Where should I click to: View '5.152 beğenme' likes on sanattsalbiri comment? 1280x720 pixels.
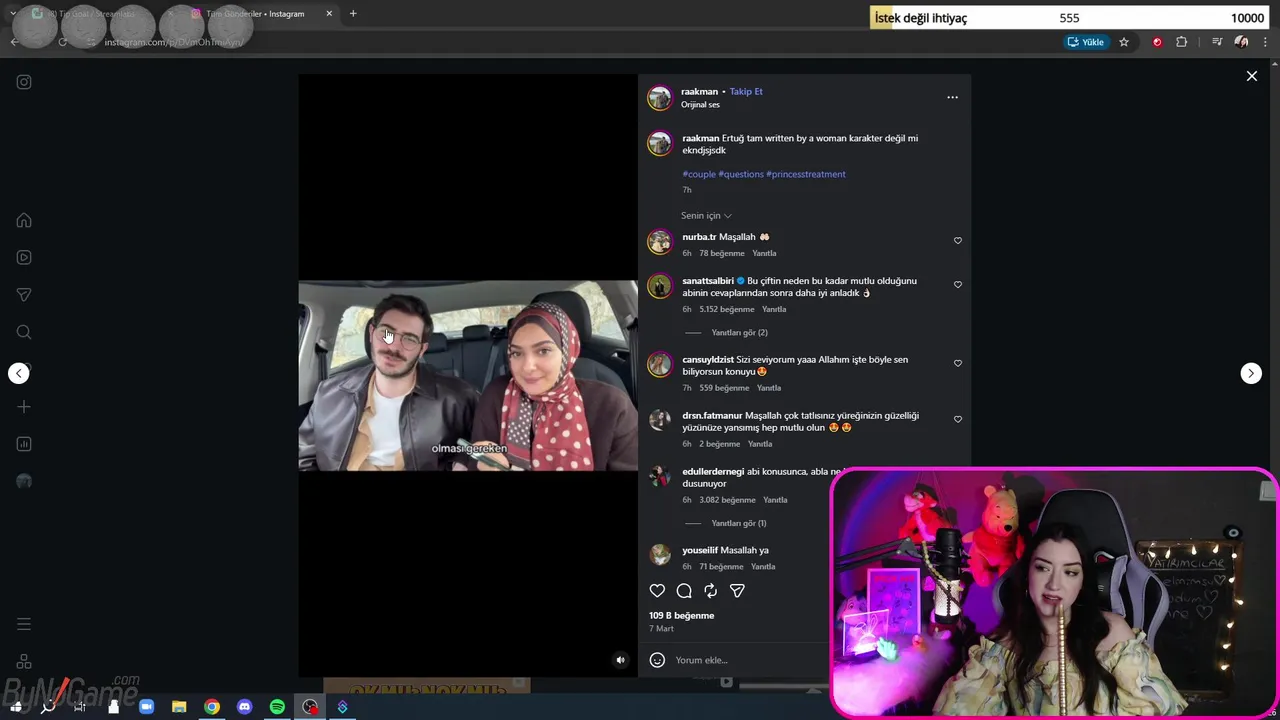pos(726,310)
